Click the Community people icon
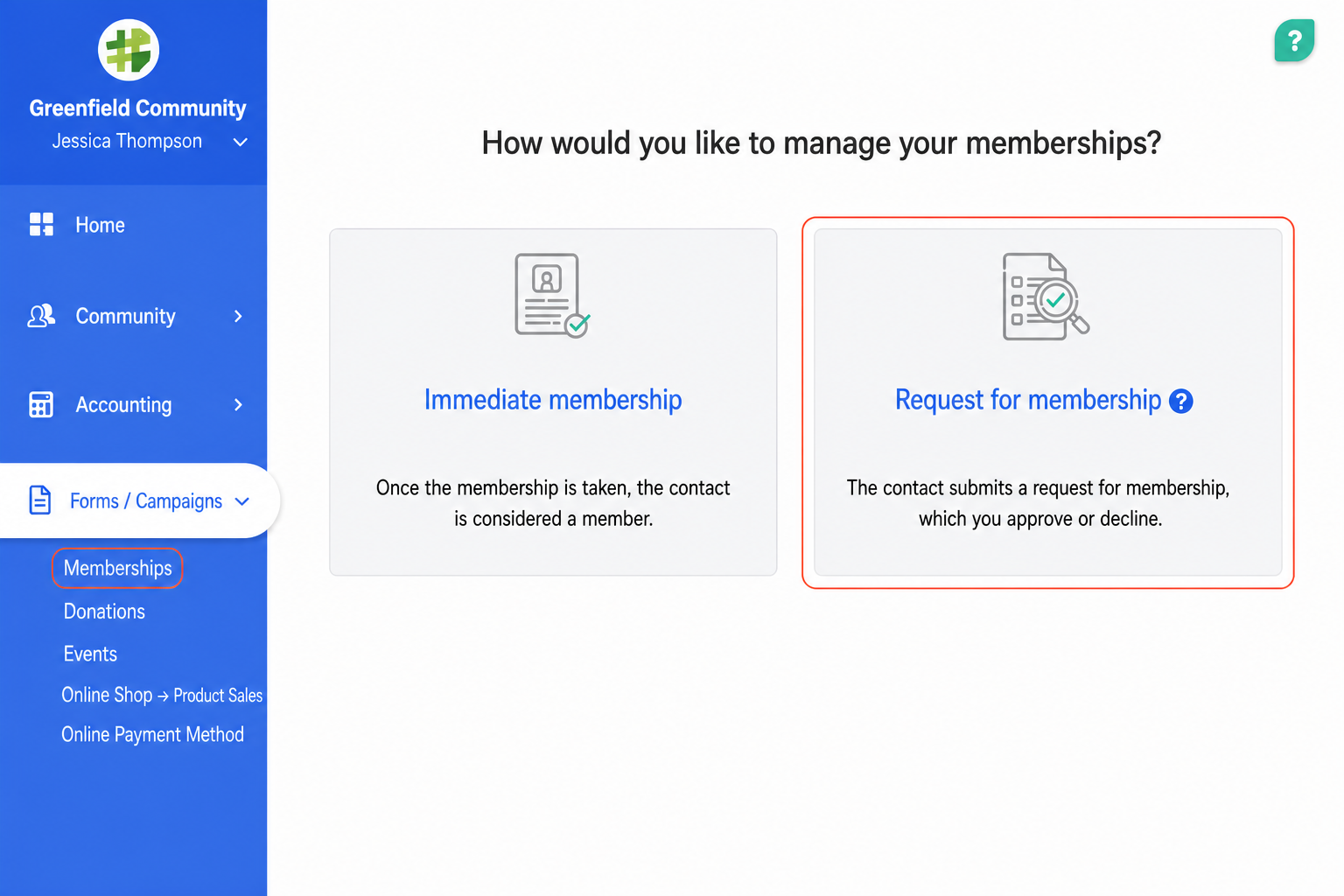This screenshot has width=1344, height=896. point(41,316)
